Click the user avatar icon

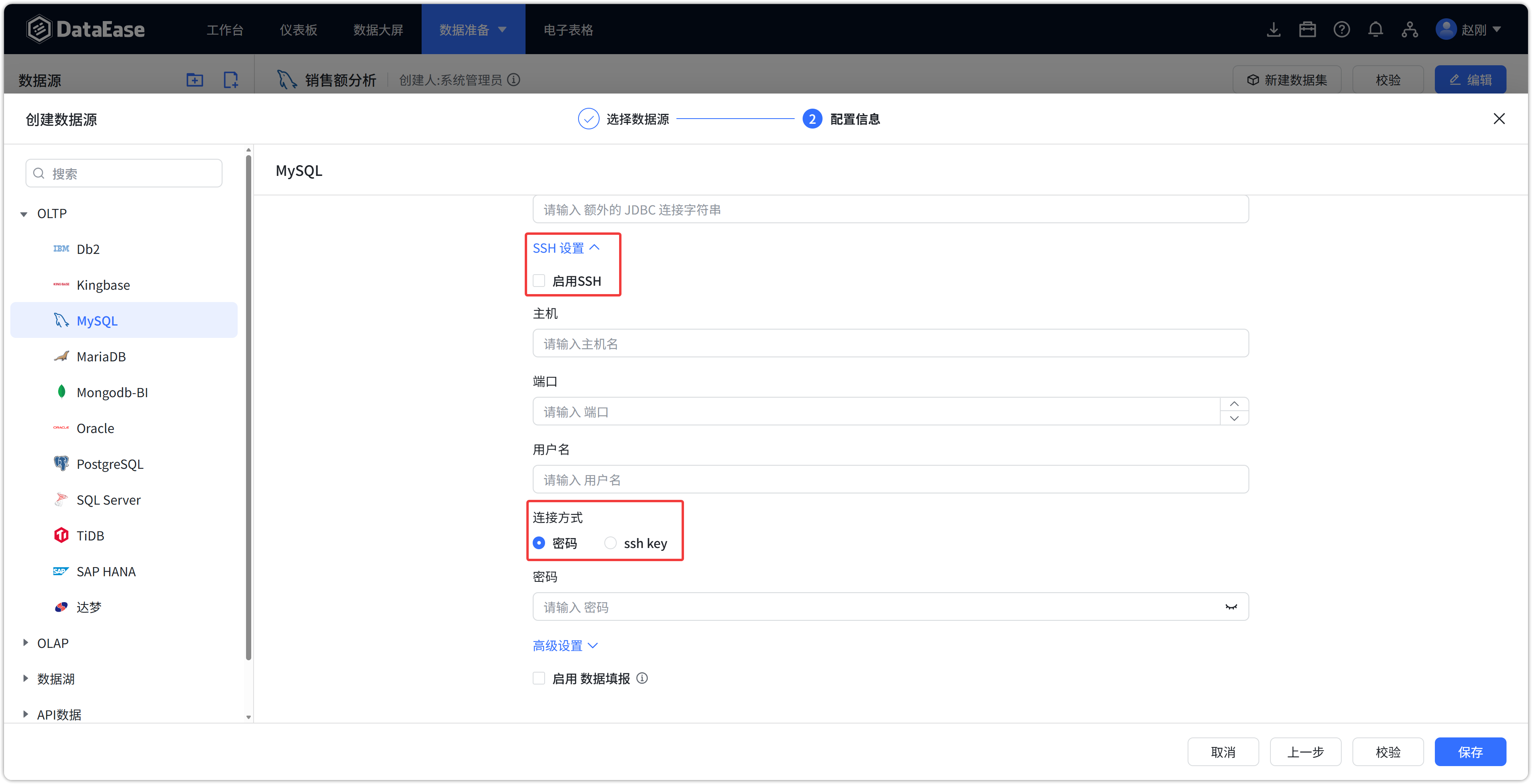point(1446,29)
